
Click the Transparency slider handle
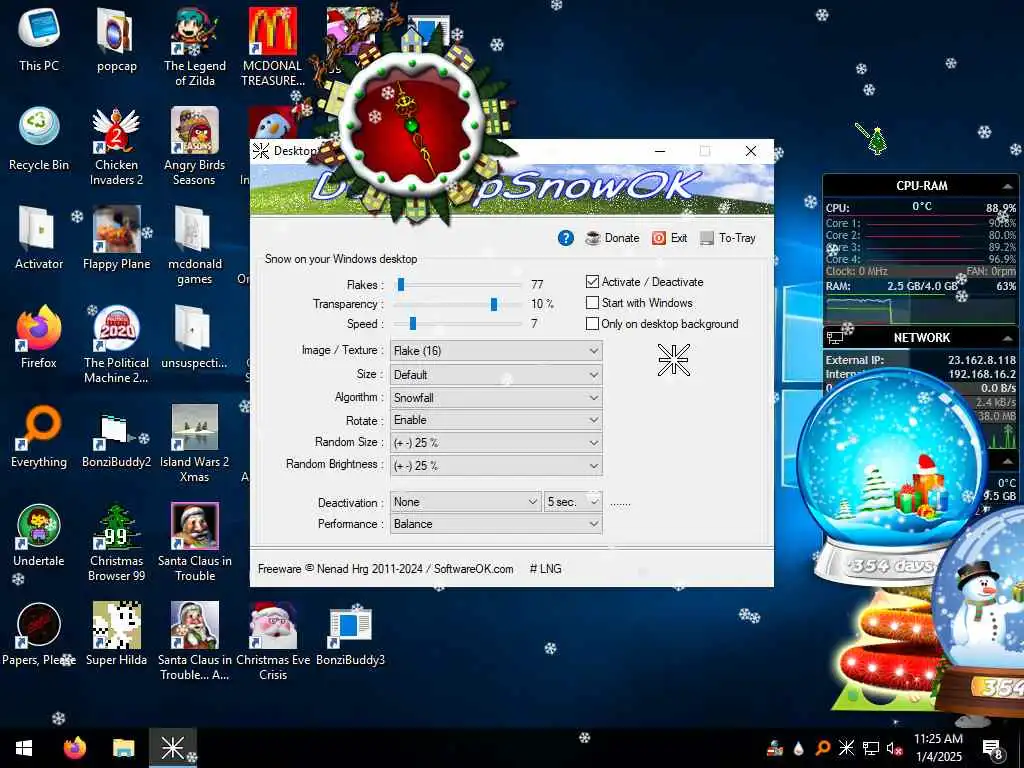(494, 304)
